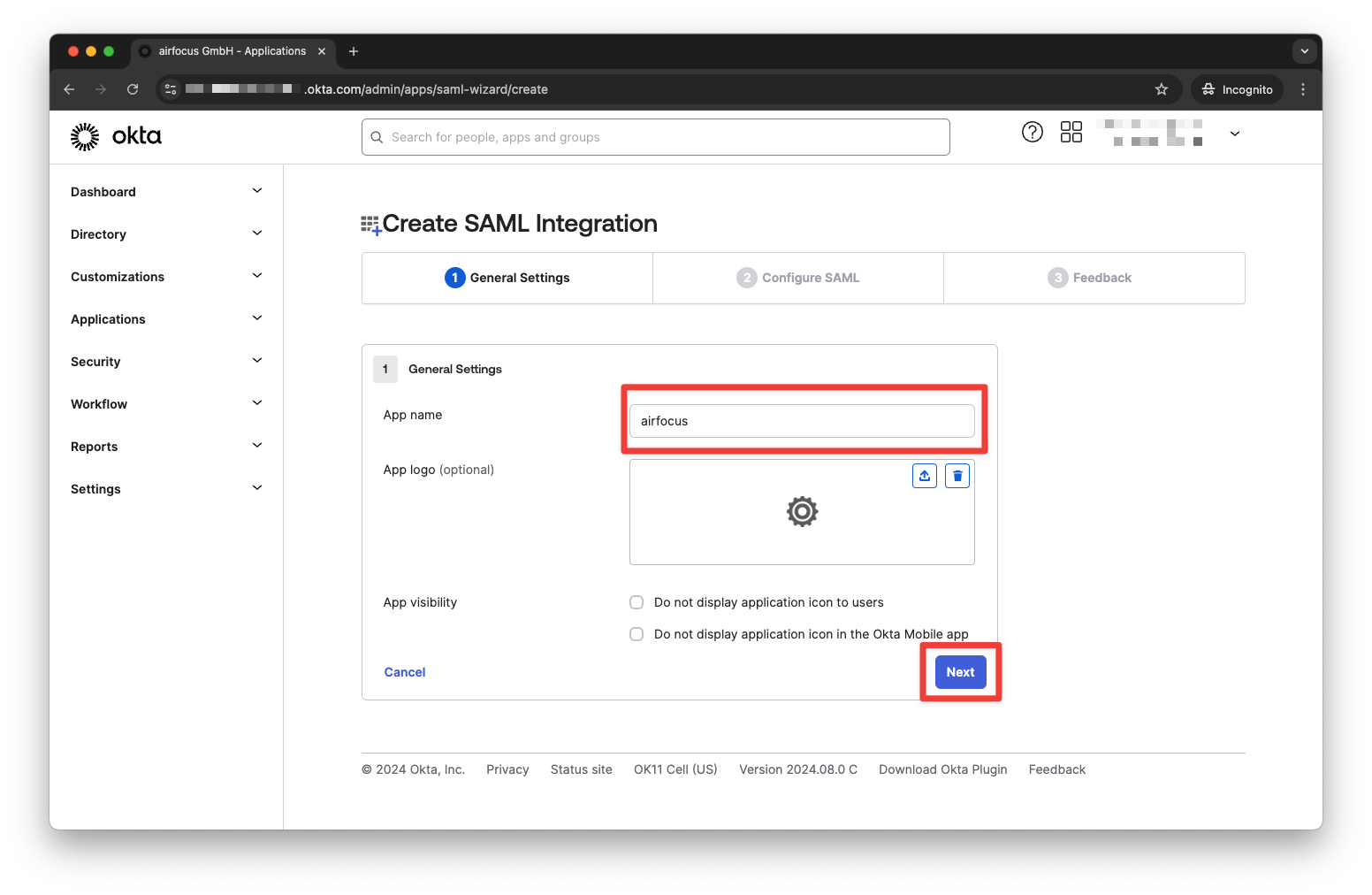Click the gear app logo placeholder
1372x895 pixels.
coord(803,511)
